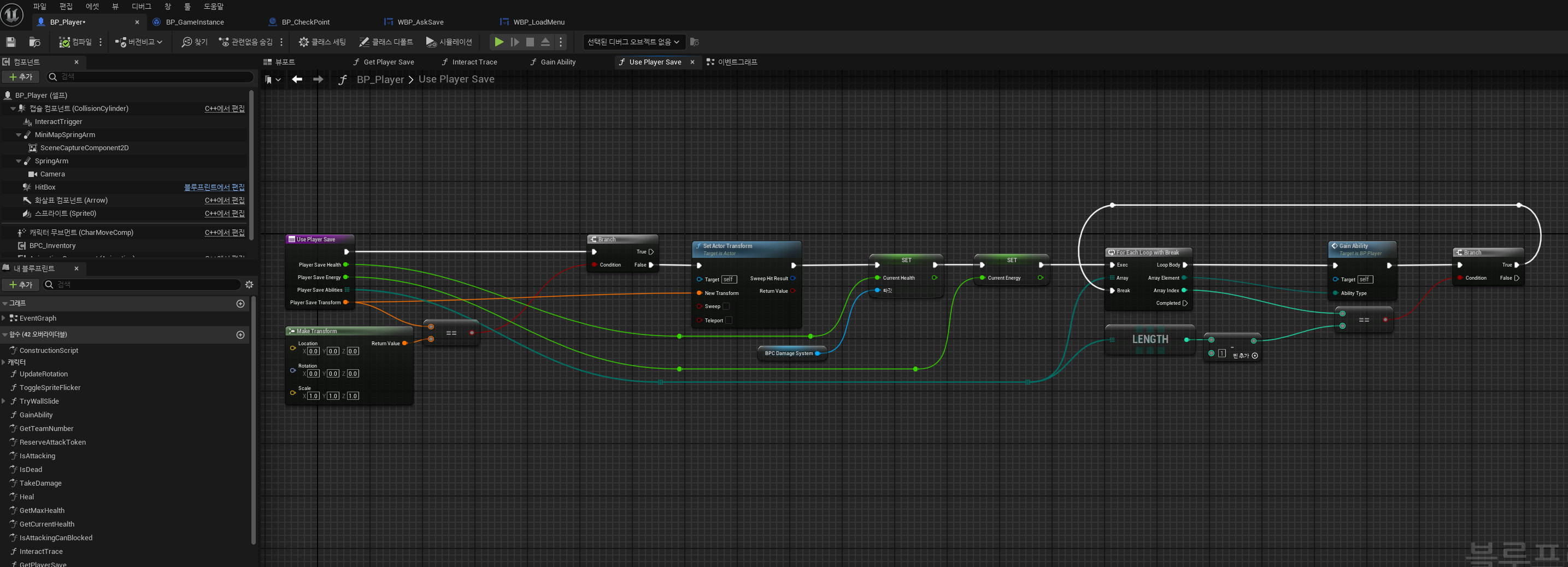Click the Stop playback square button
The height and width of the screenshot is (567, 1568).
(530, 42)
